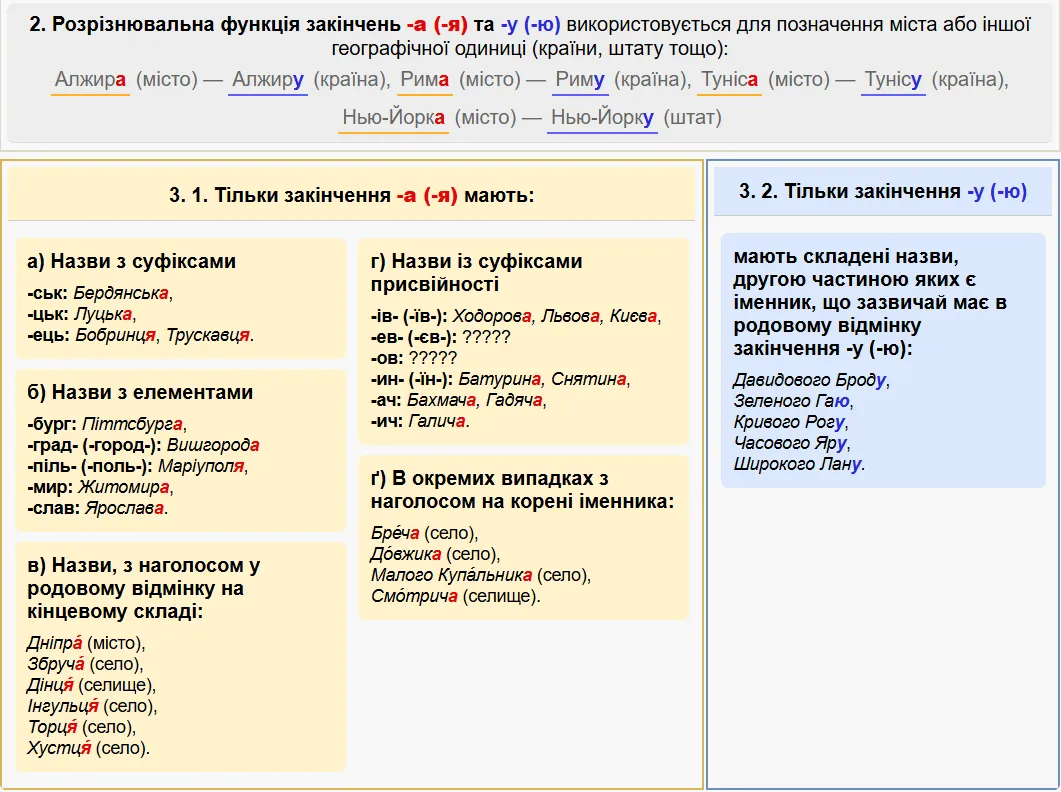1061x792 pixels.
Task: Select Торця (село) example
Action: coord(81,727)
